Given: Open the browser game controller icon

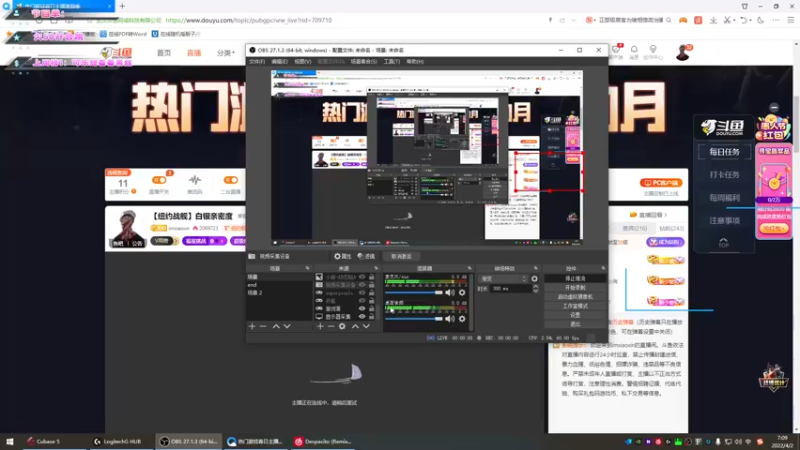Looking at the screenshot, I should click(x=683, y=20).
